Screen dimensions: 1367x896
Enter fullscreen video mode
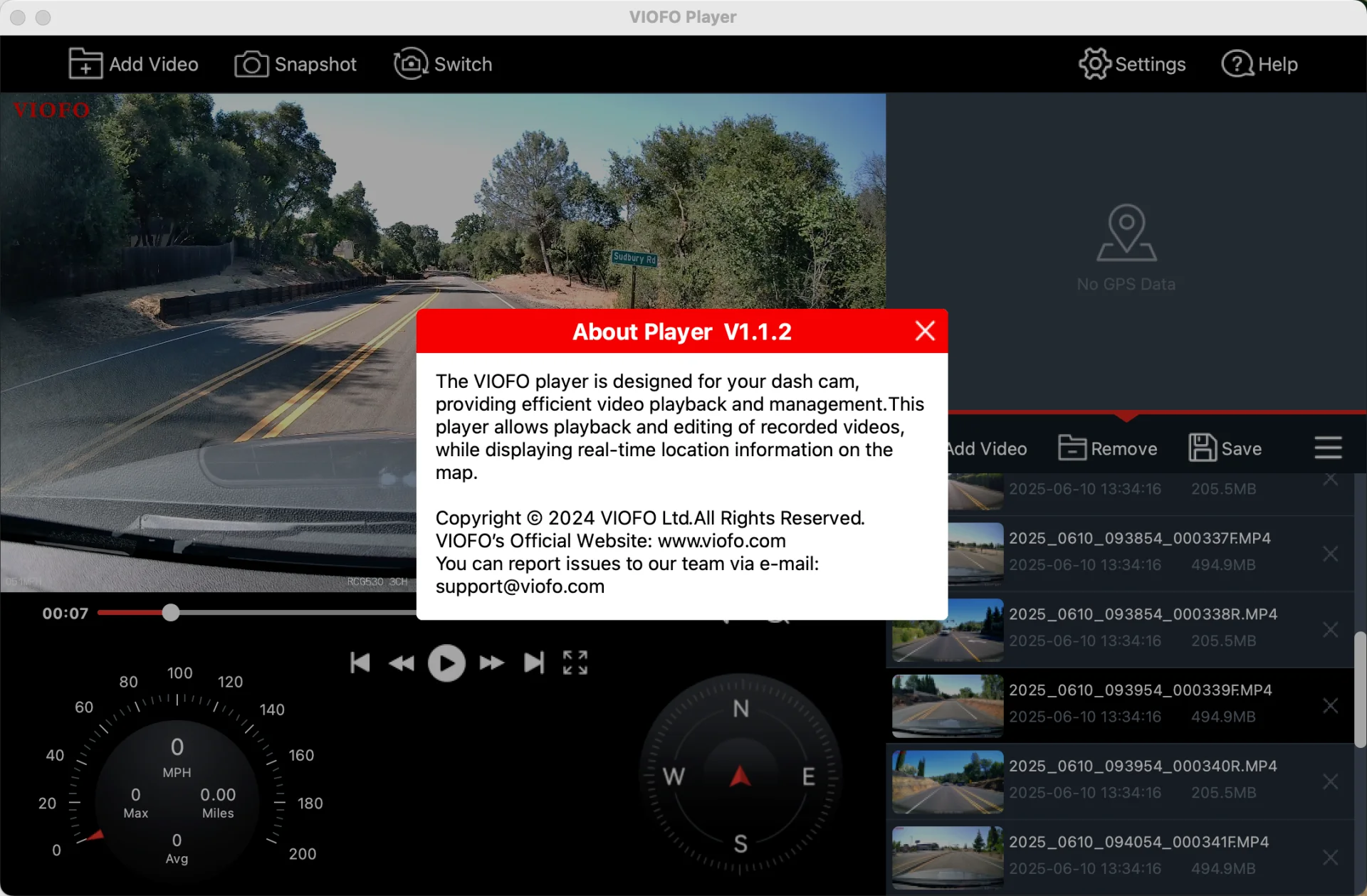(x=575, y=663)
